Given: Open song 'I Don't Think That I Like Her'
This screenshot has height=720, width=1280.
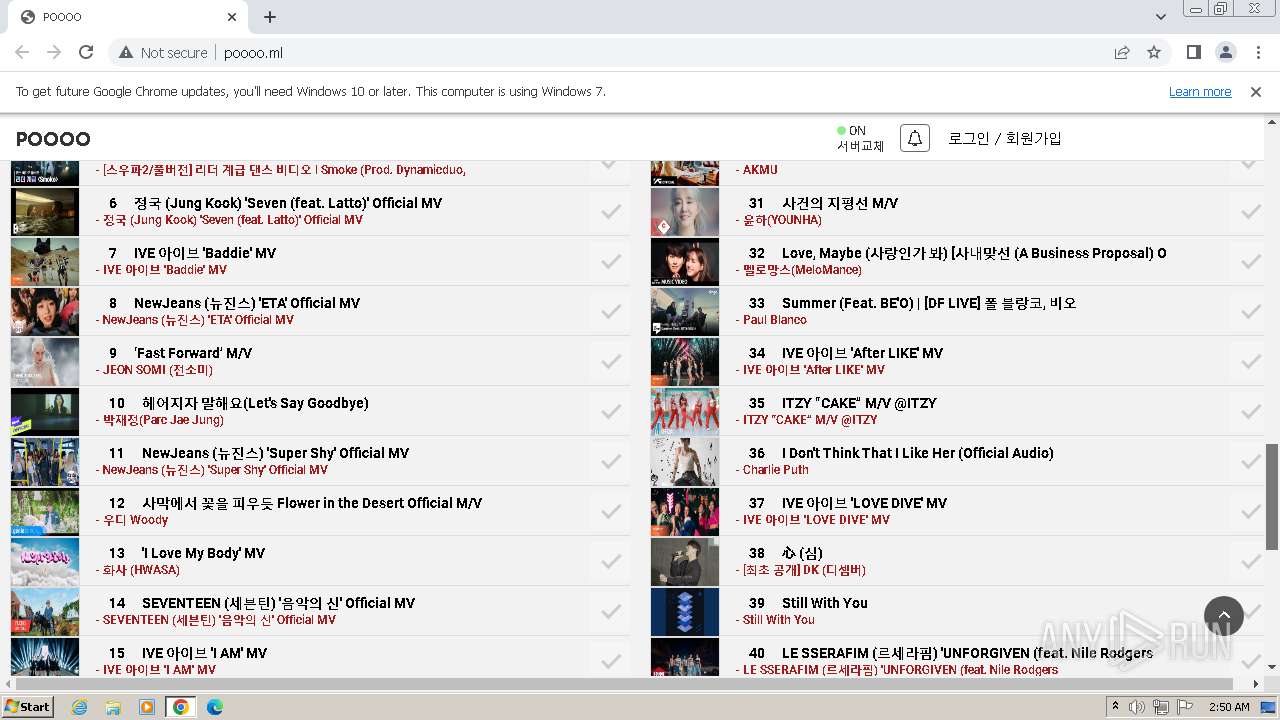Looking at the screenshot, I should tap(917, 453).
